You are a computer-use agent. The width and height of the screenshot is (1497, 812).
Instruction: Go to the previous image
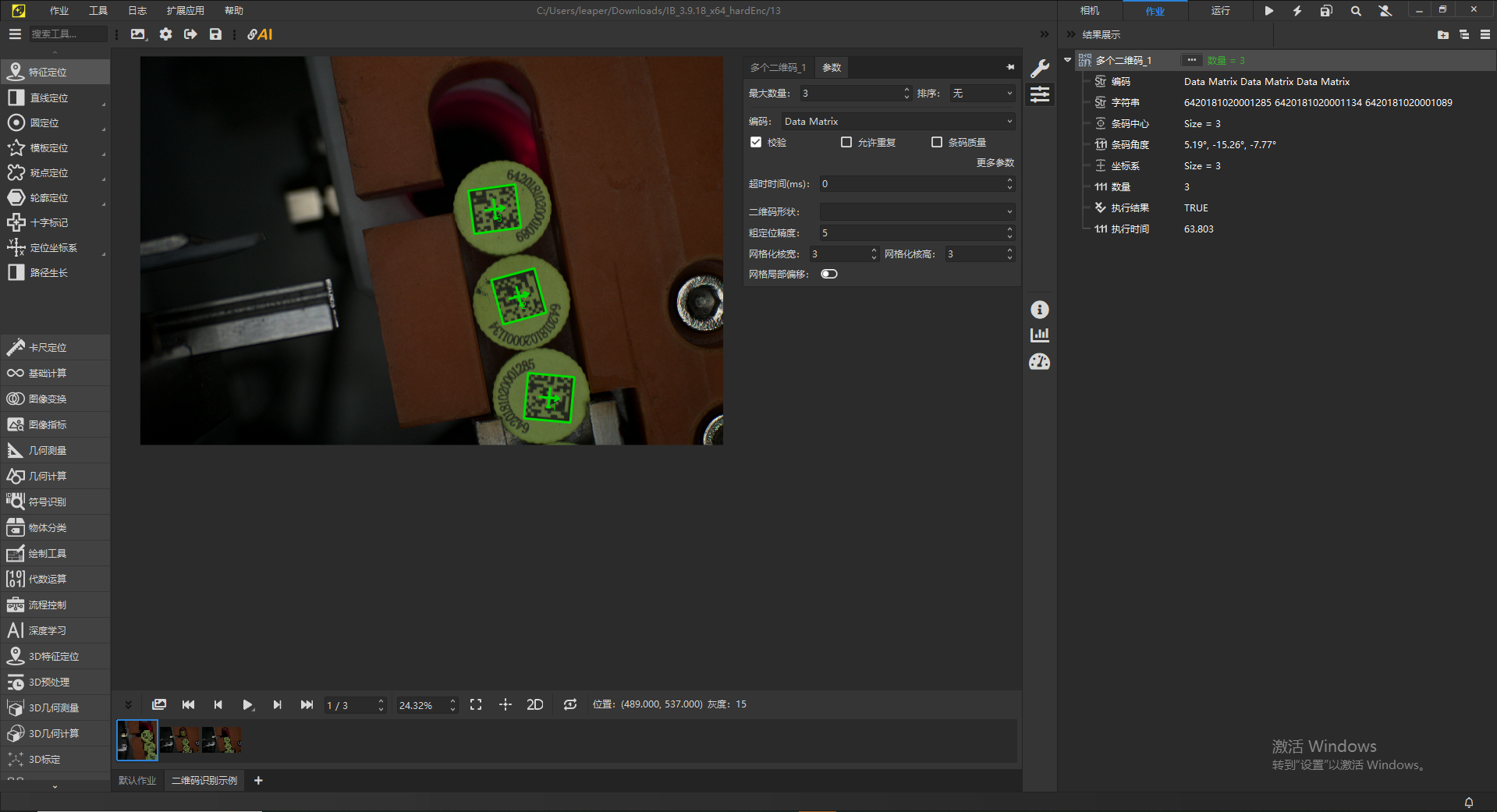pos(218,704)
